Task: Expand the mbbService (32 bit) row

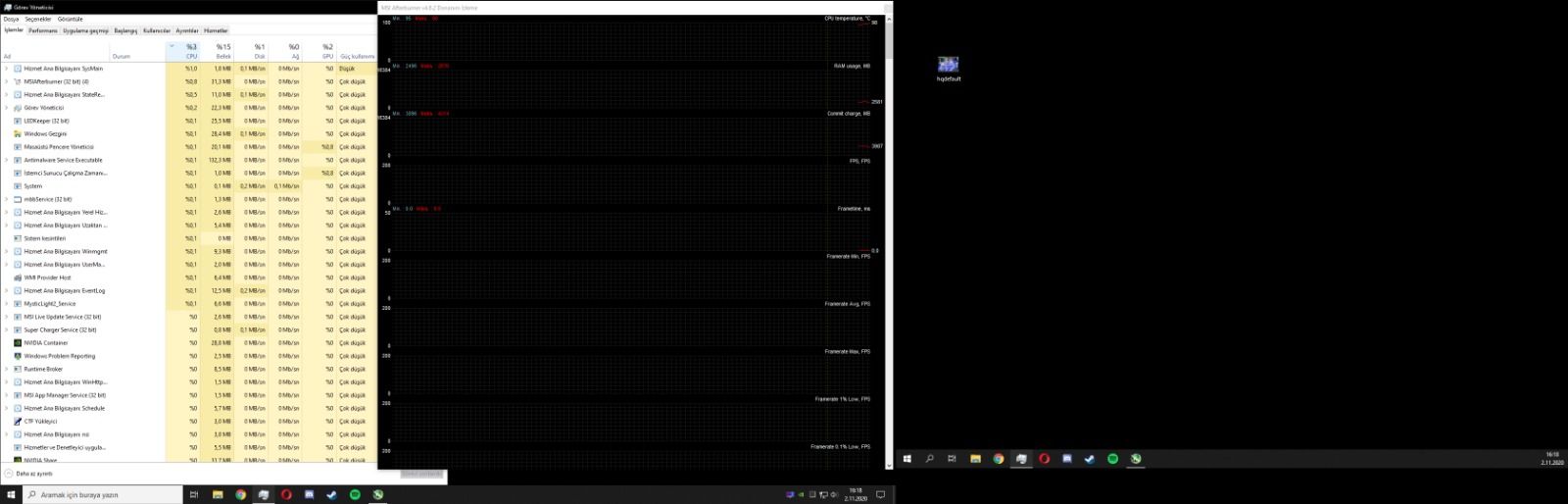Action: click(6, 199)
